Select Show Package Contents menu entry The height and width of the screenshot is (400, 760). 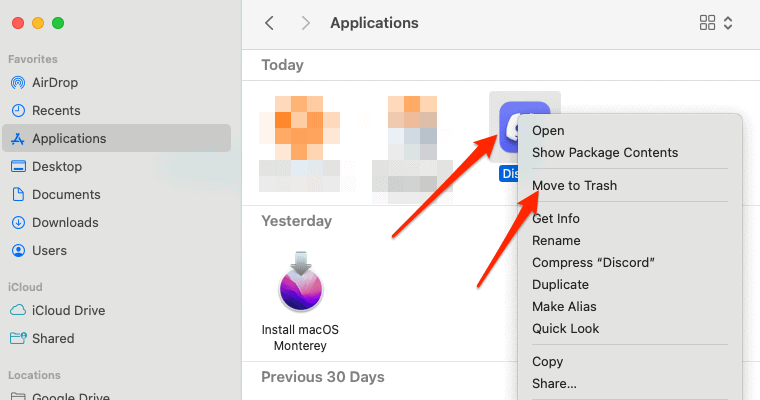(x=605, y=153)
